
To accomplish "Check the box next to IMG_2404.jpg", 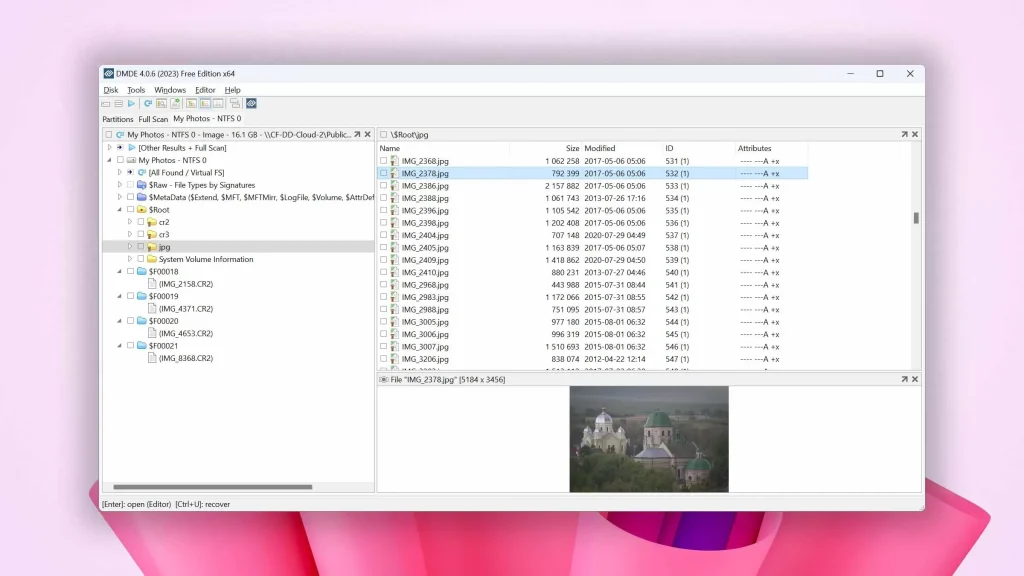I will click(383, 235).
